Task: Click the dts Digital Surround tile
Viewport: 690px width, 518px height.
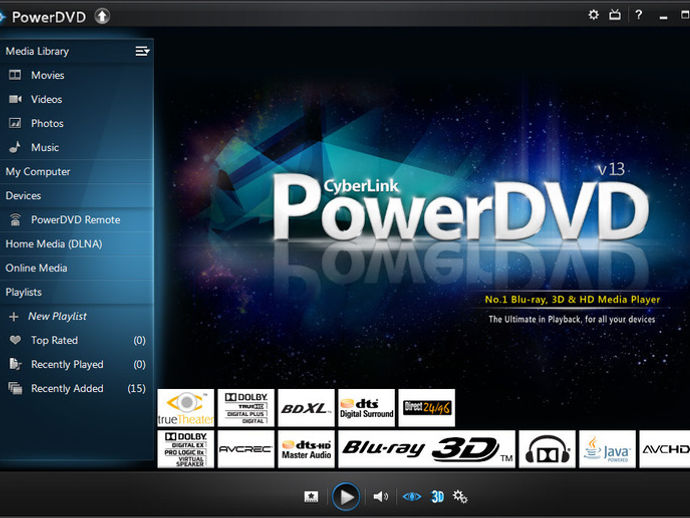Action: (x=367, y=408)
